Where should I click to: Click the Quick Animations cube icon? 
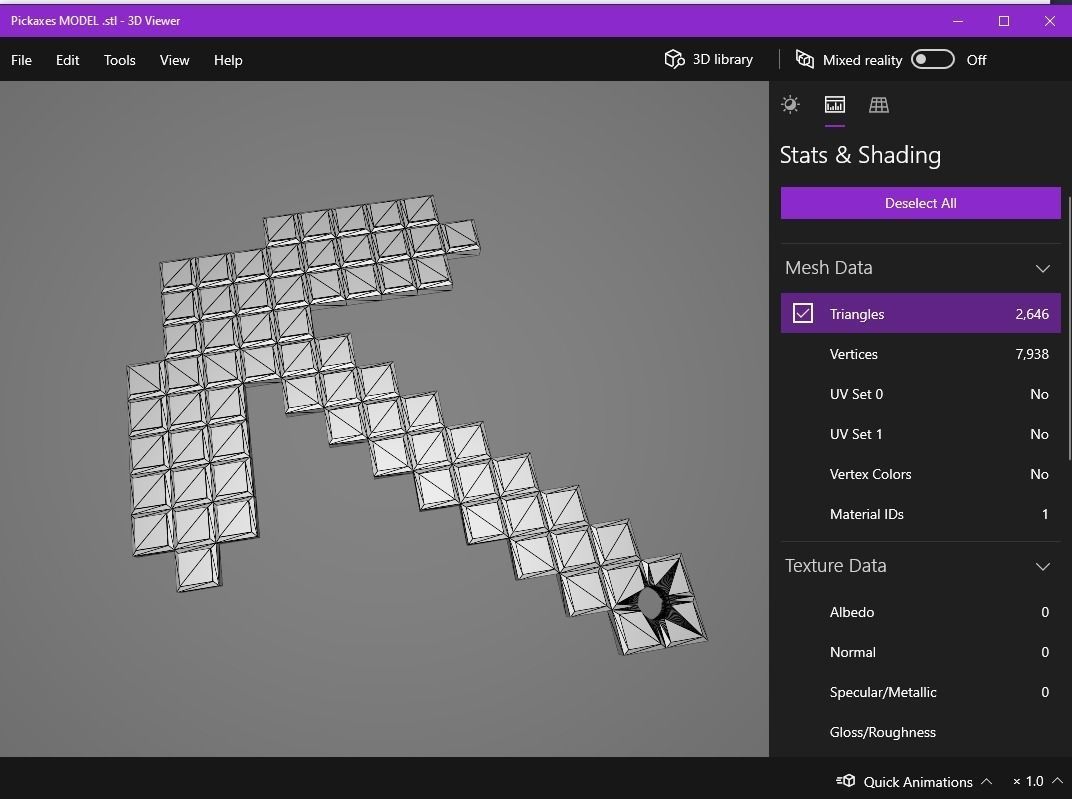click(x=846, y=781)
